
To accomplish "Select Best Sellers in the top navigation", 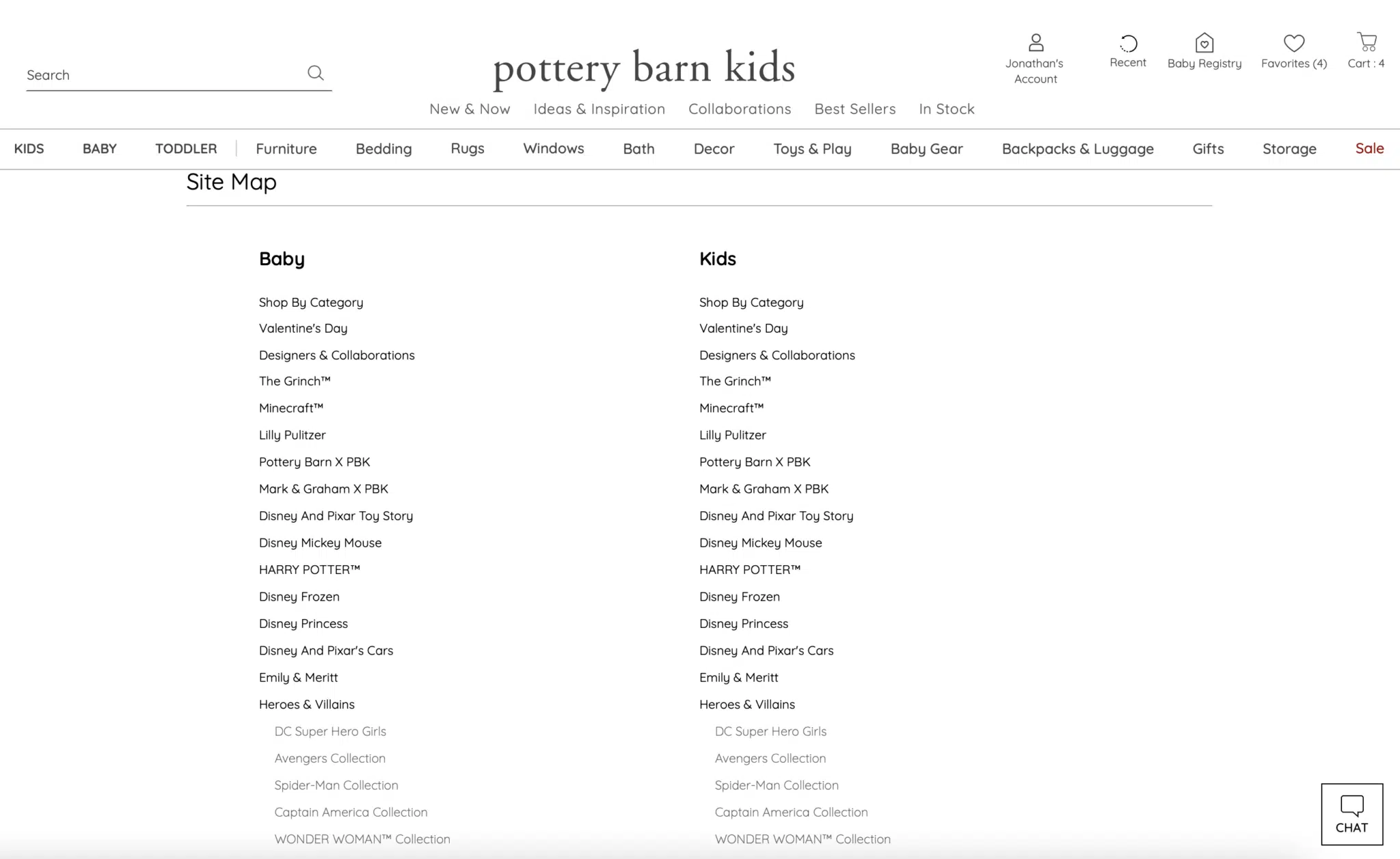I will (854, 109).
